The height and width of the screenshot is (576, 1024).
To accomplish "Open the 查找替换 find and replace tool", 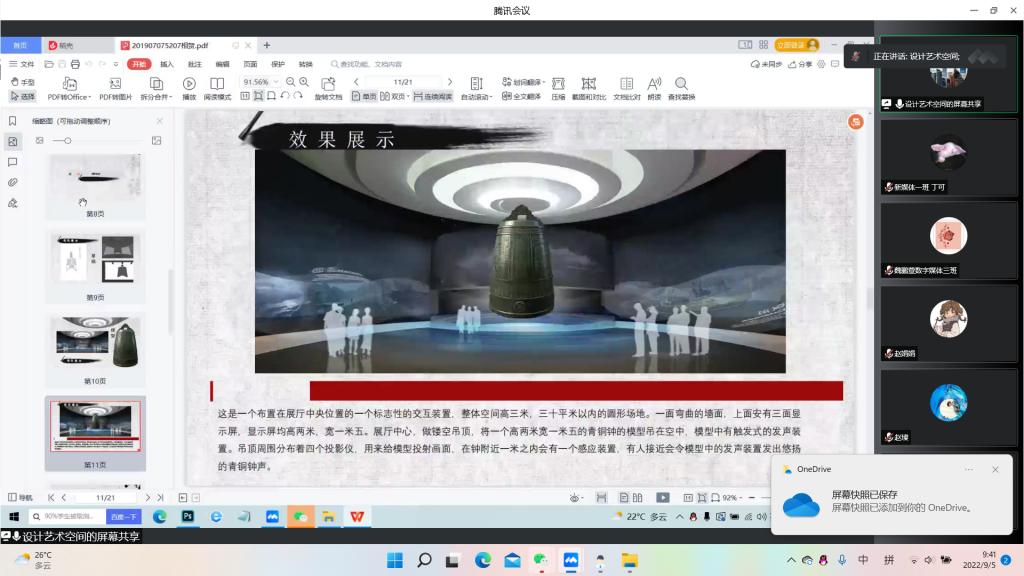I will click(681, 87).
